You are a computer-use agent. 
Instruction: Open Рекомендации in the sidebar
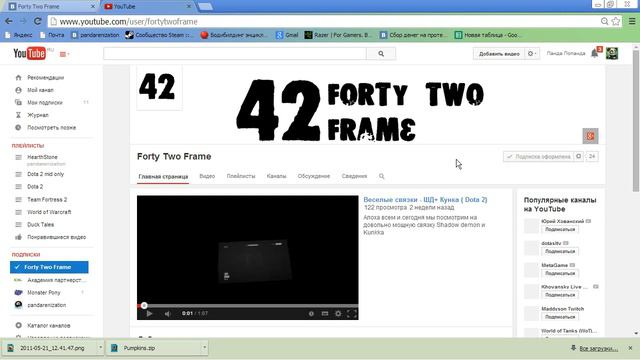pos(45,78)
